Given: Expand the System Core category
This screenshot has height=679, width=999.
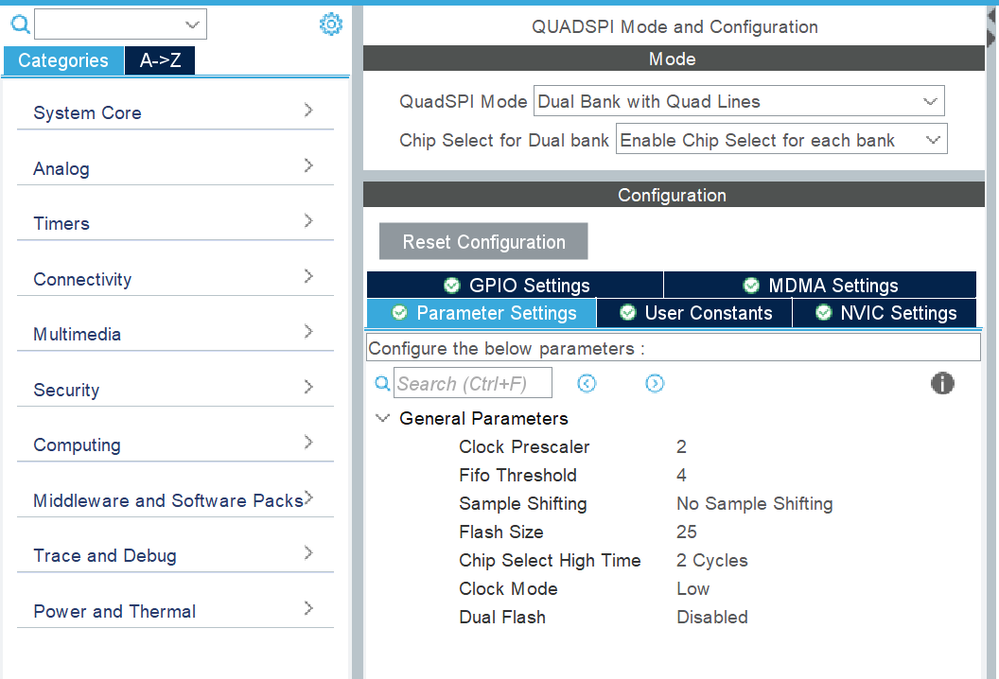Looking at the screenshot, I should point(175,113).
